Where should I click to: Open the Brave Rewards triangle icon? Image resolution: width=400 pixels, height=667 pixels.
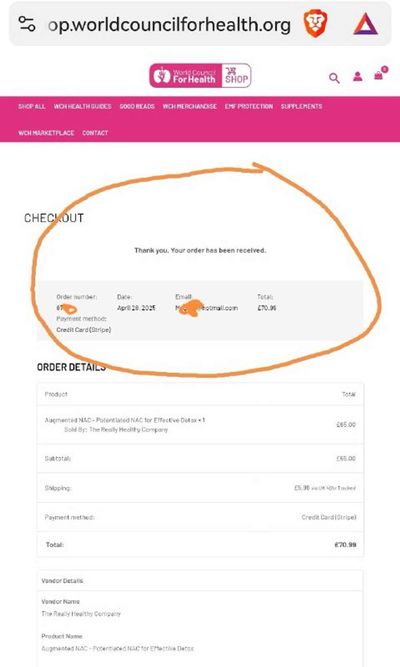[365, 24]
